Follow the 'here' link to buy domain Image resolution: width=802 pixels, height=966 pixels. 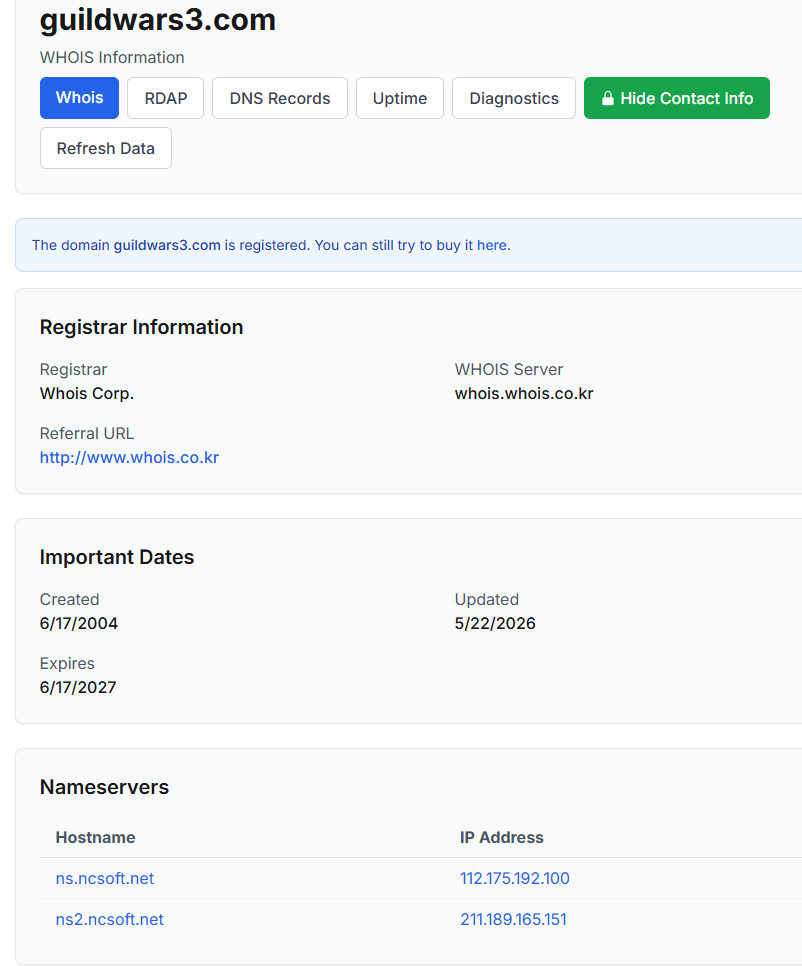pyautogui.click(x=492, y=245)
